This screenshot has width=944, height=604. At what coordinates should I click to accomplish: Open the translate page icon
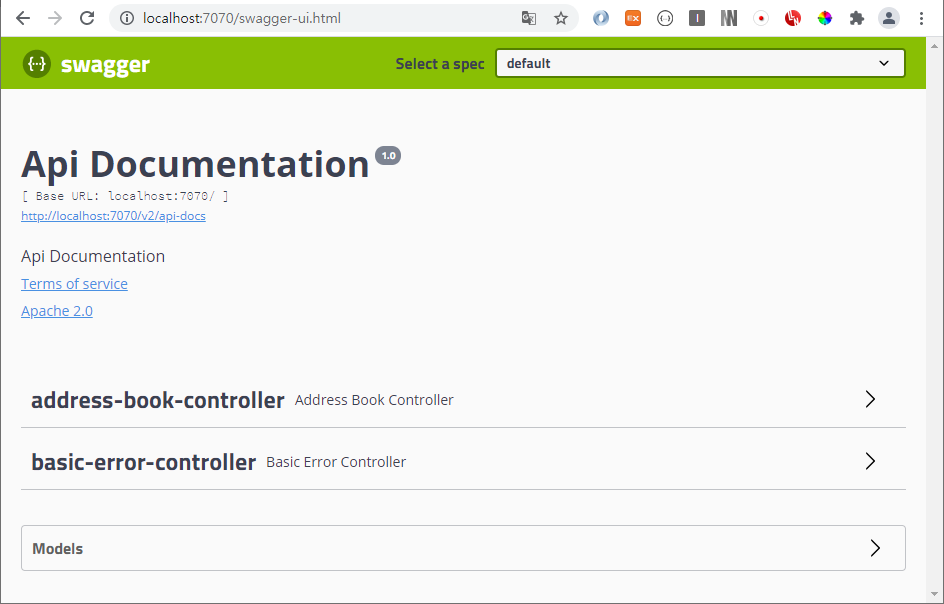click(529, 18)
